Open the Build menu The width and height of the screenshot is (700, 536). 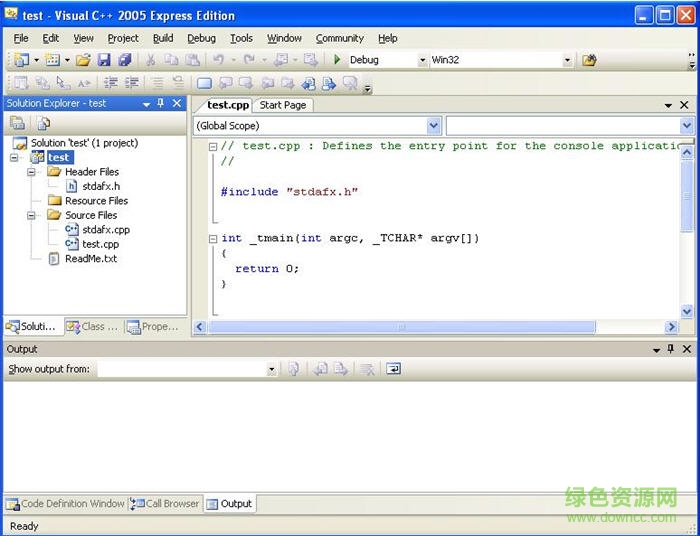(x=163, y=38)
